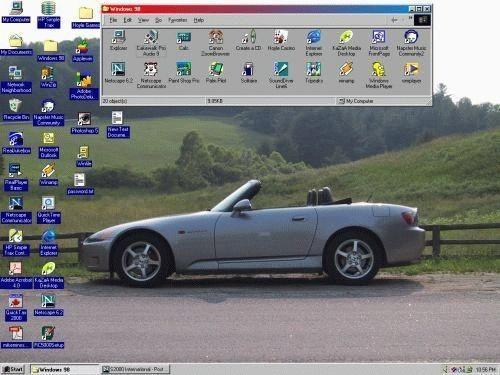
Task: Select Napster Music Community2 shortcut
Action: click(x=412, y=43)
